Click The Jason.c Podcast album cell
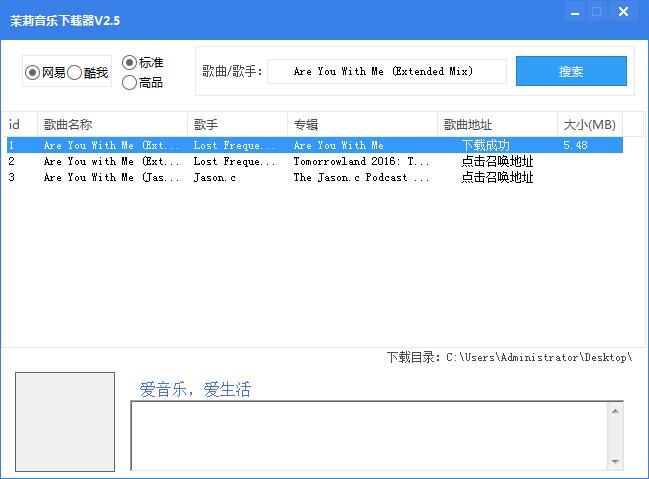649x479 pixels. (361, 178)
